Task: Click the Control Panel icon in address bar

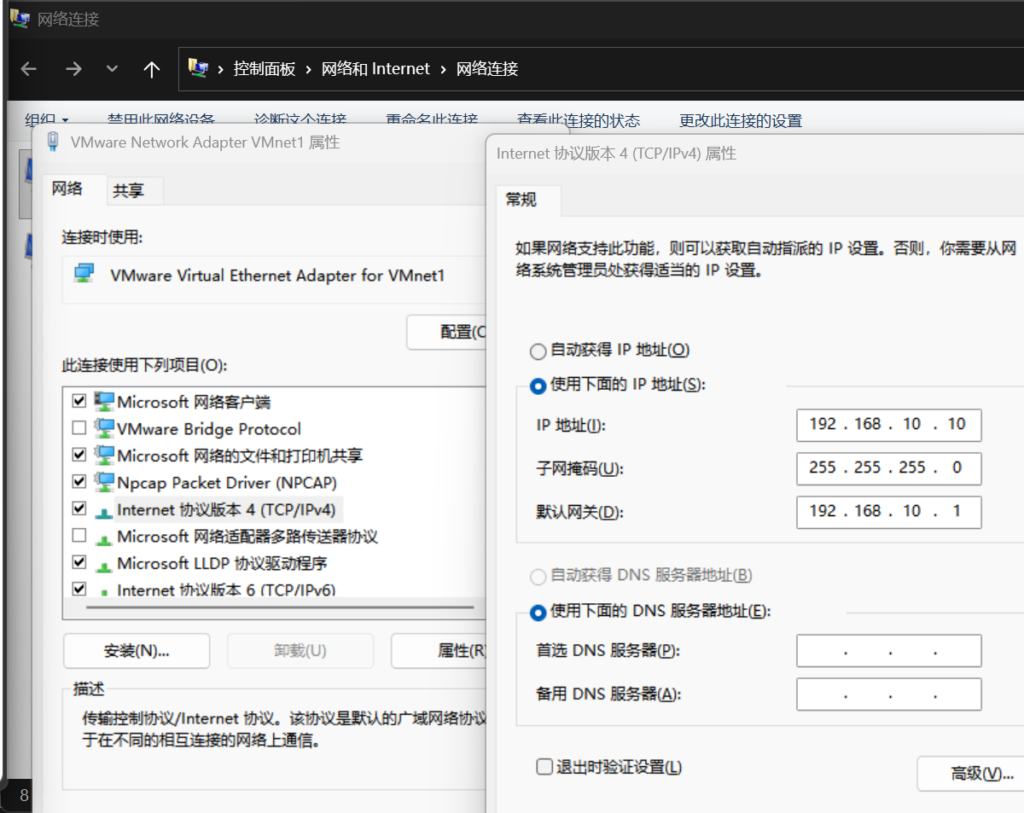Action: click(198, 69)
